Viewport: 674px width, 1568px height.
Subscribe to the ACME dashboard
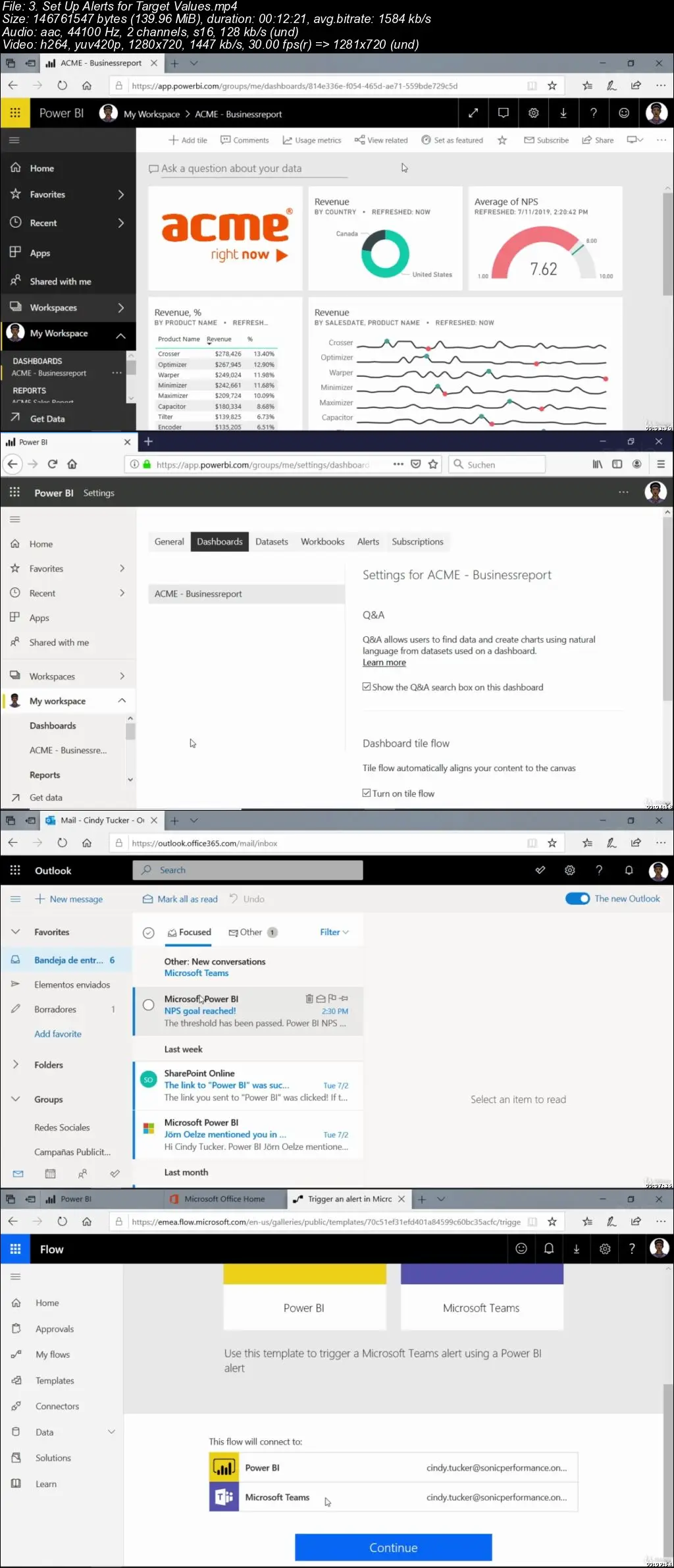[x=546, y=140]
